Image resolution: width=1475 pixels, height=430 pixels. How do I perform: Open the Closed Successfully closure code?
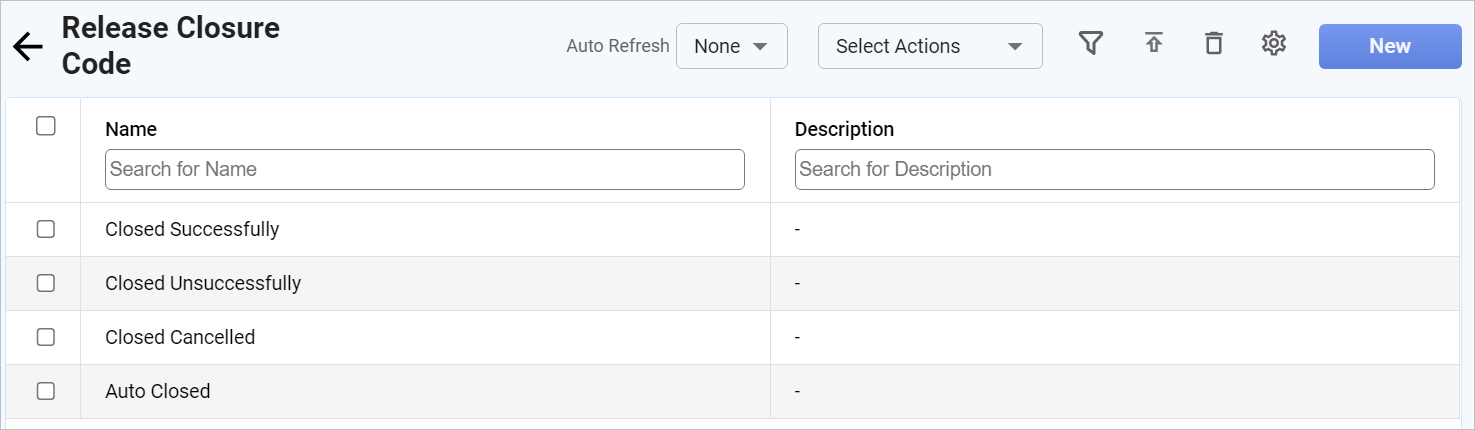coord(192,229)
